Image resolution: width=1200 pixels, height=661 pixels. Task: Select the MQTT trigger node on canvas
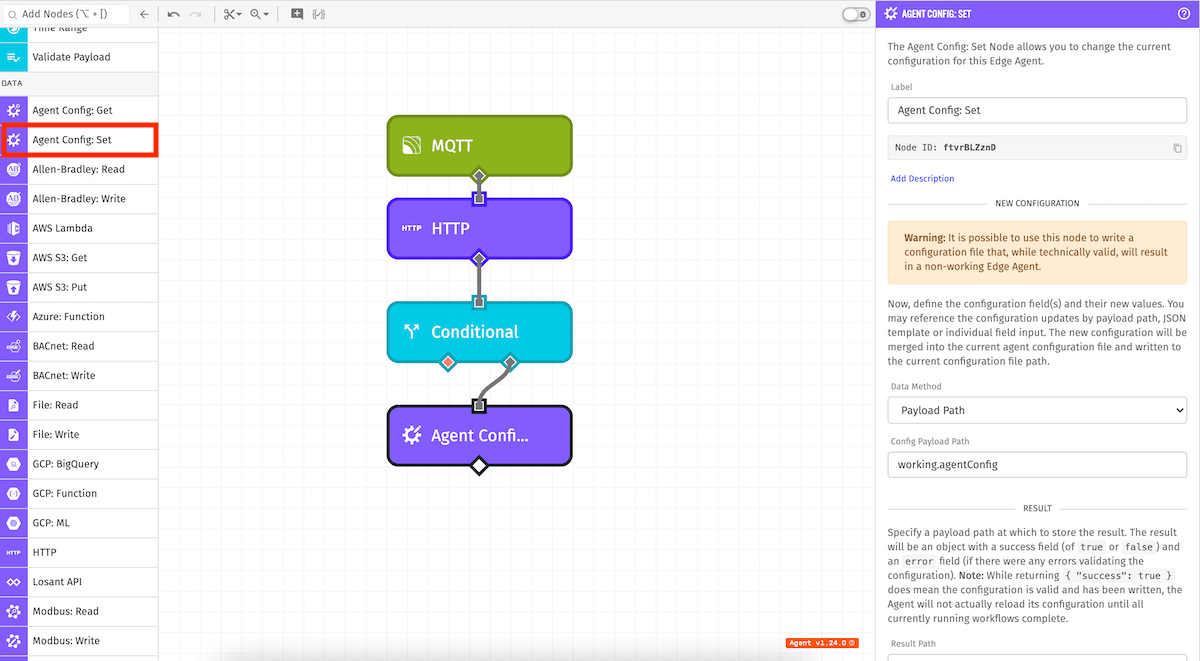tap(479, 146)
